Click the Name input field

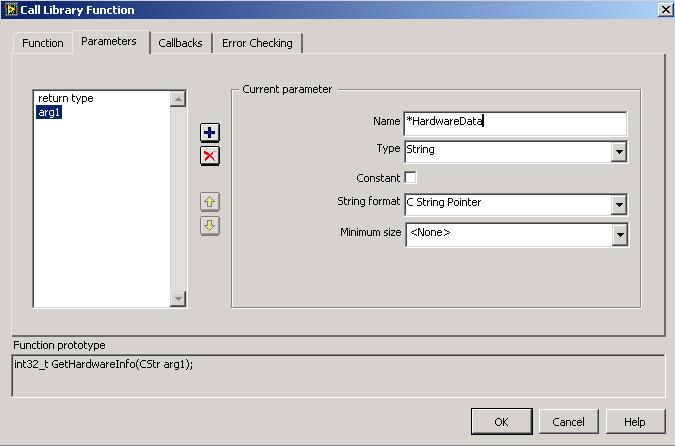tap(515, 123)
